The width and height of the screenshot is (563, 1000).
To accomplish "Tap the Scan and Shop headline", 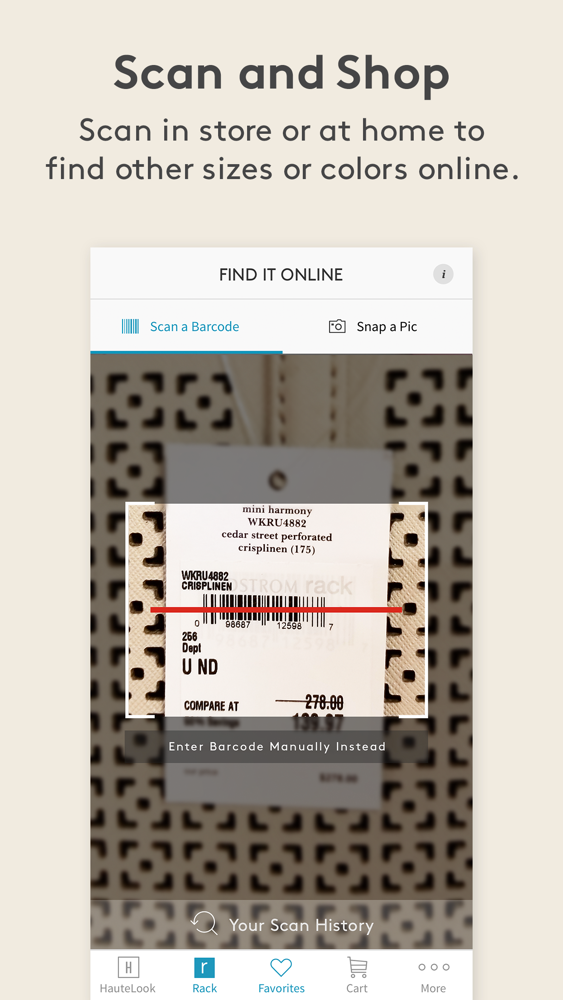I will tap(281, 73).
